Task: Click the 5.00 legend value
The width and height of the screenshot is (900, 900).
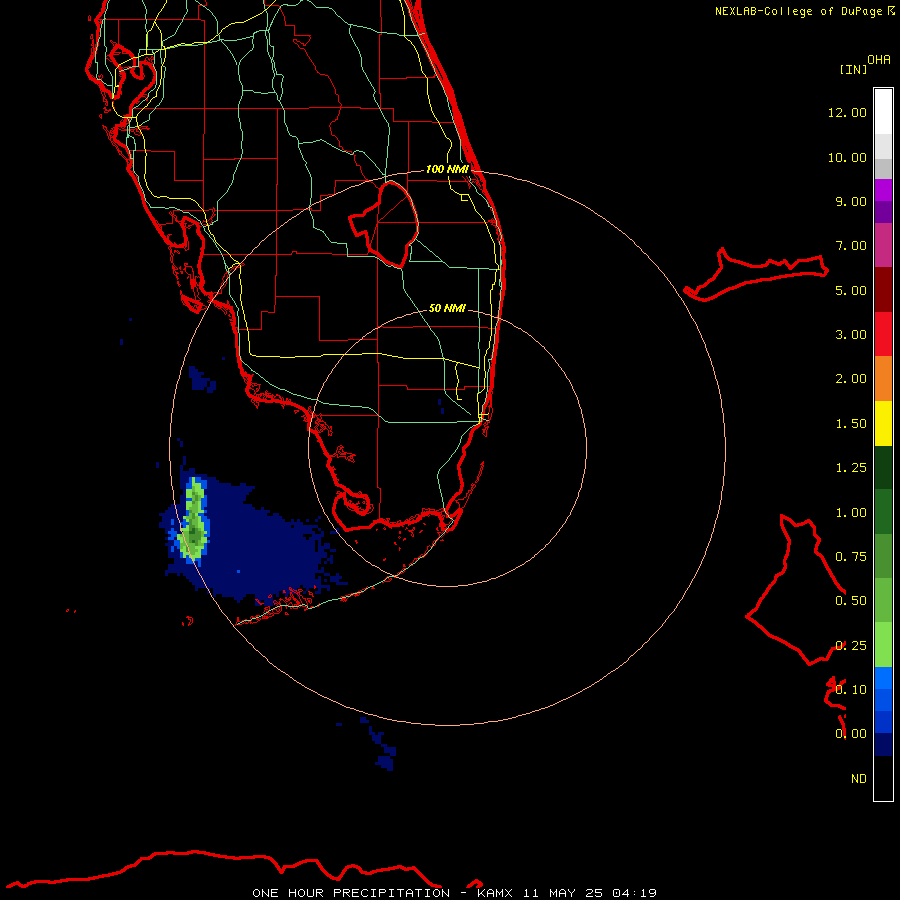Action: point(851,290)
